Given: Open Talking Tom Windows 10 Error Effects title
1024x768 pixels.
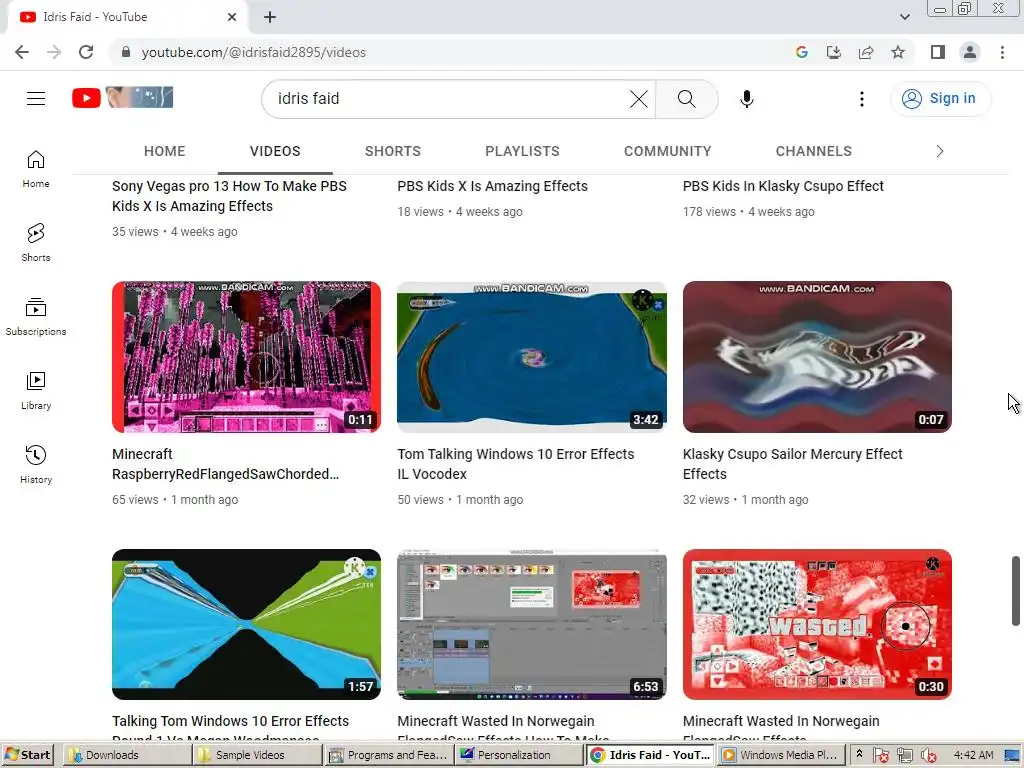Looking at the screenshot, I should pos(230,729).
